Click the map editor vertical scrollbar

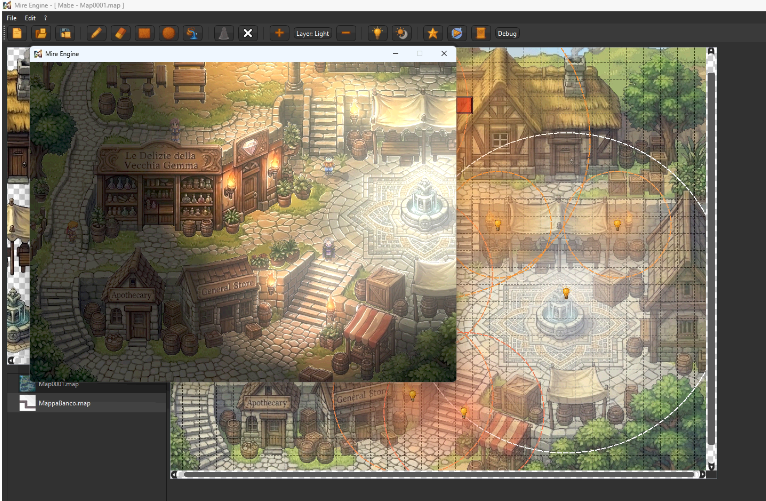coord(712,259)
